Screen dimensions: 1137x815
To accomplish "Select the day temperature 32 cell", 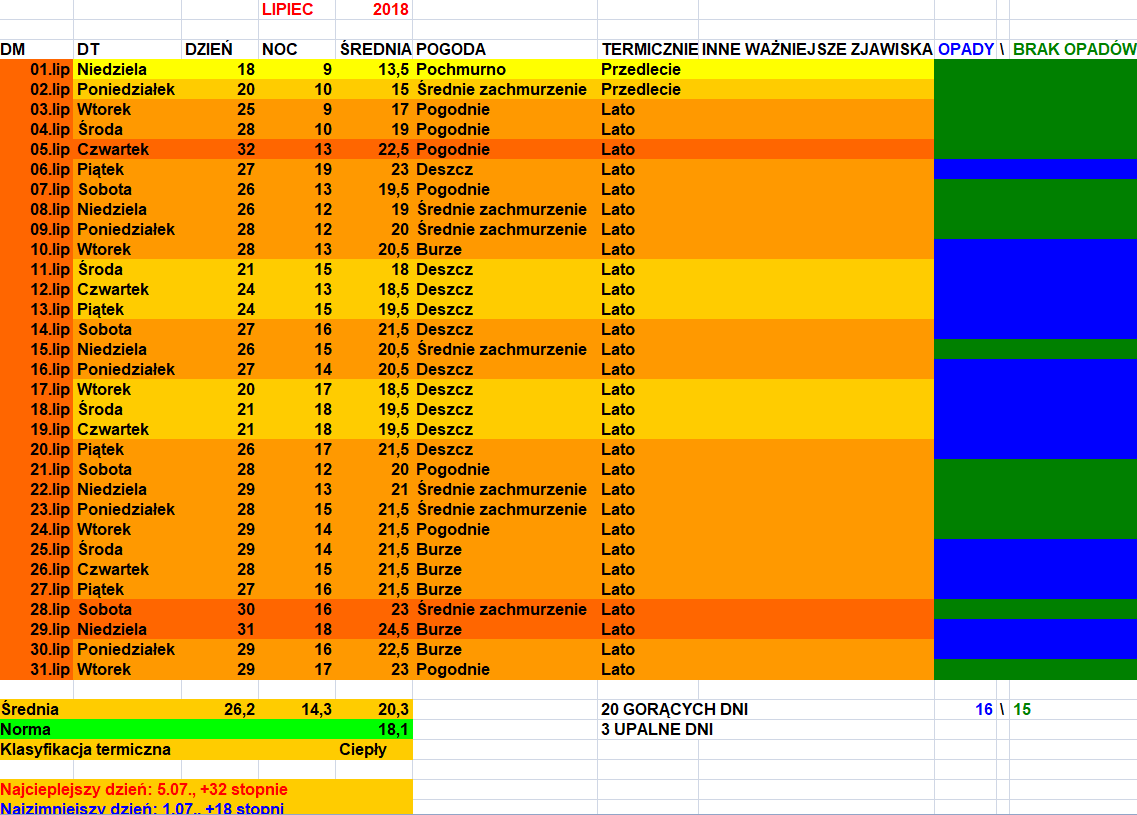I will click(x=220, y=149).
